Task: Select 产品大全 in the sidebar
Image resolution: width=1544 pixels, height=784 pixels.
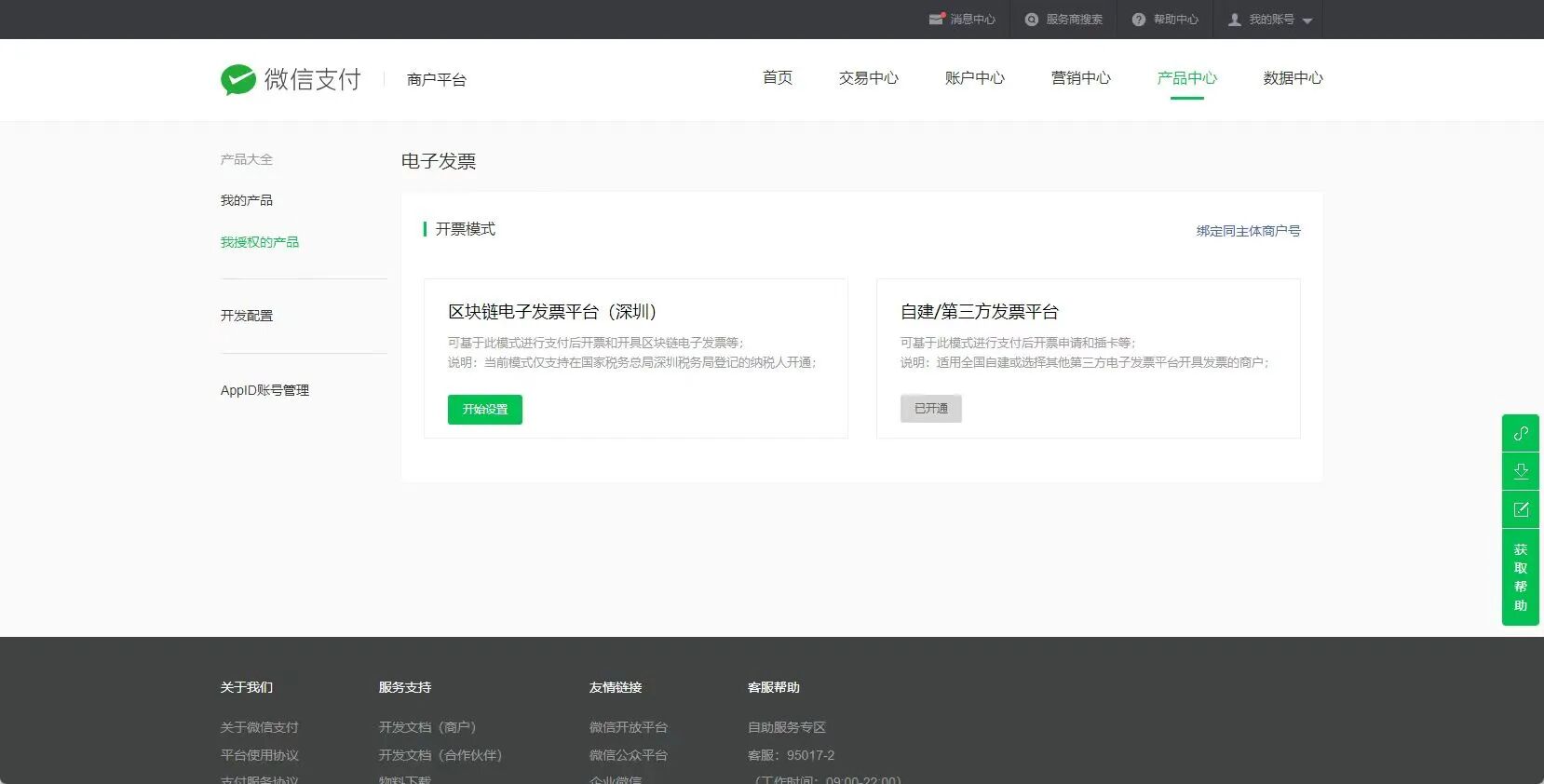Action: tap(247, 159)
